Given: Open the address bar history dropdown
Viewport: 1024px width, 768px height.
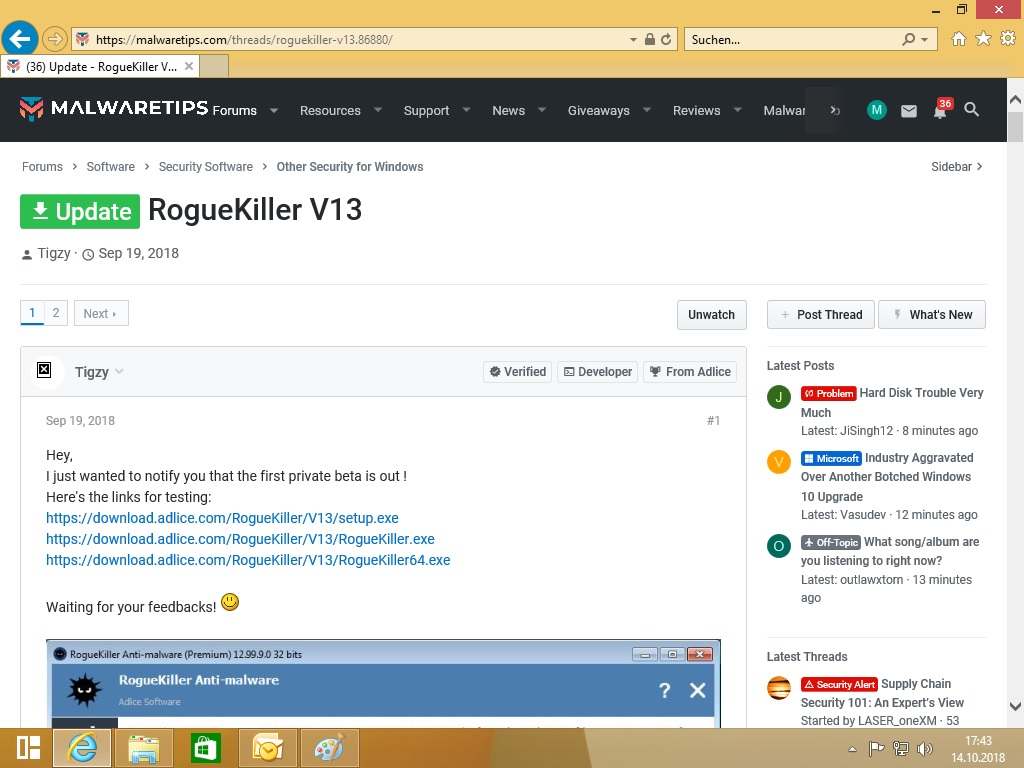Looking at the screenshot, I should pos(633,40).
